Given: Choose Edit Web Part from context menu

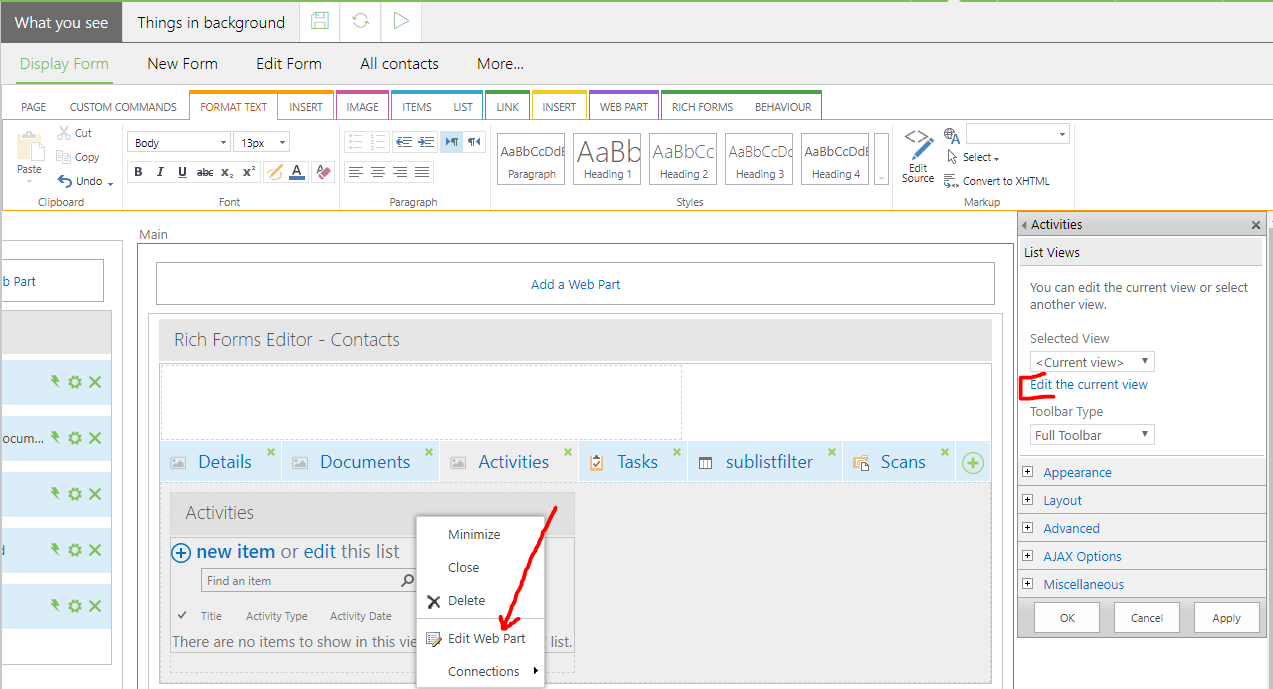Looking at the screenshot, I should pyautogui.click(x=486, y=639).
